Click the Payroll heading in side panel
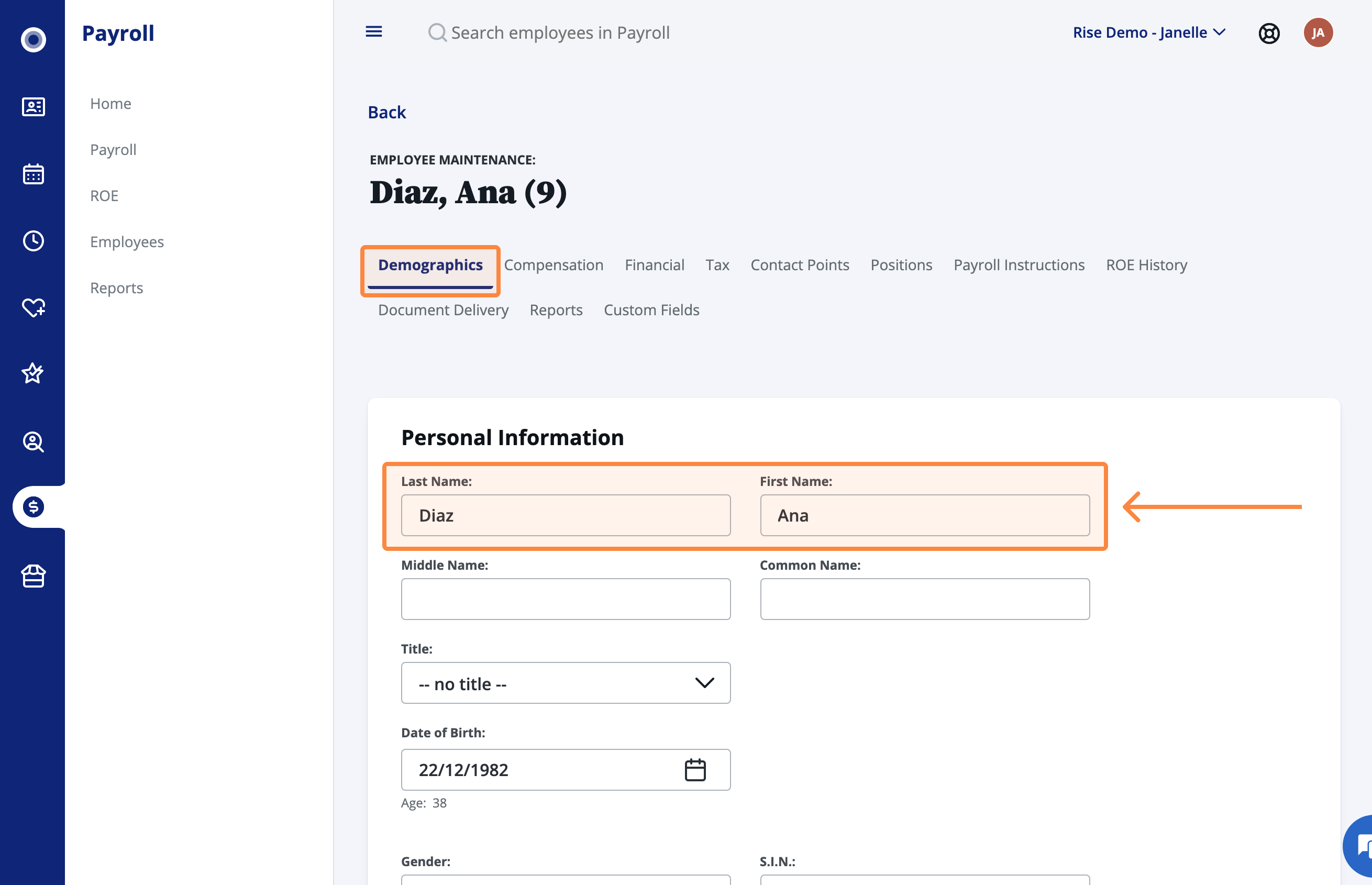 click(x=118, y=34)
